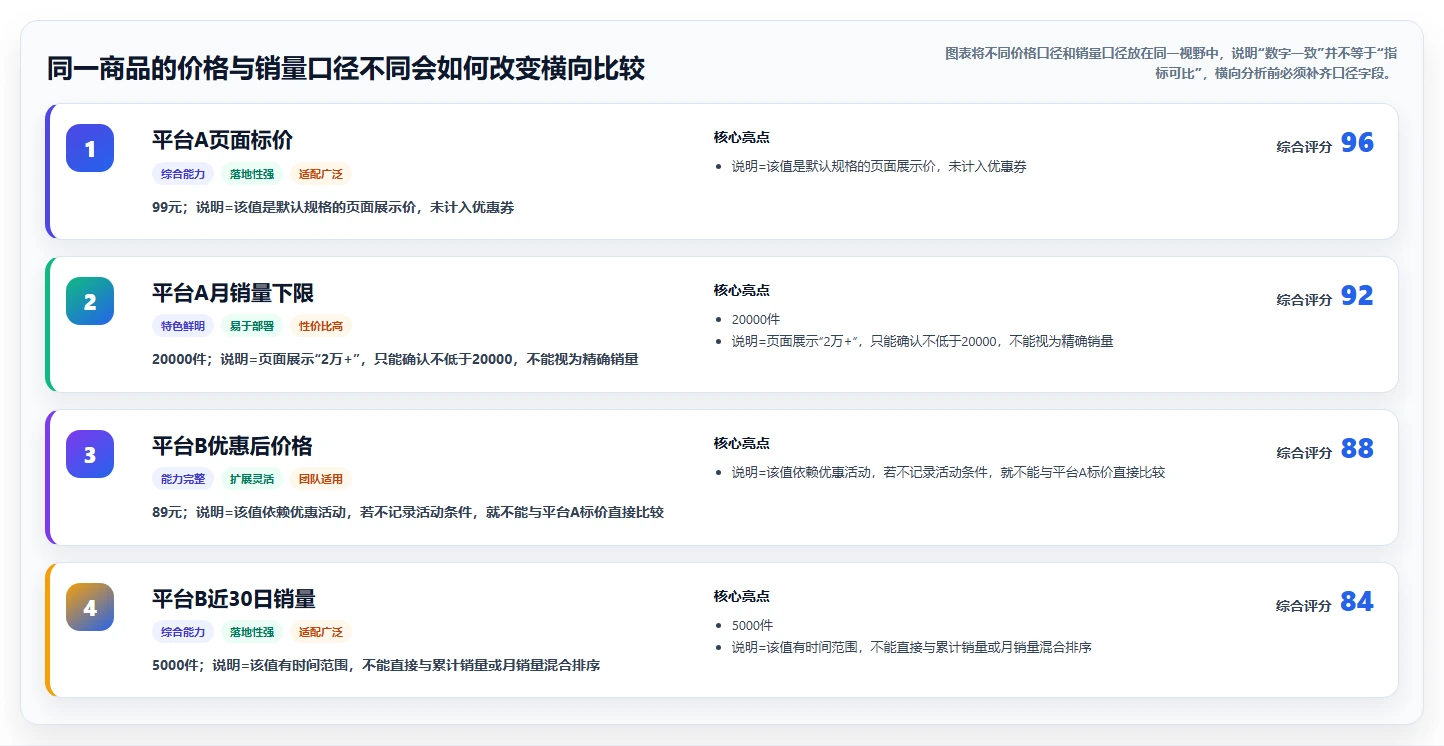Click the header description starting 图表将不同价格口径
The height and width of the screenshot is (746, 1444).
1172,63
